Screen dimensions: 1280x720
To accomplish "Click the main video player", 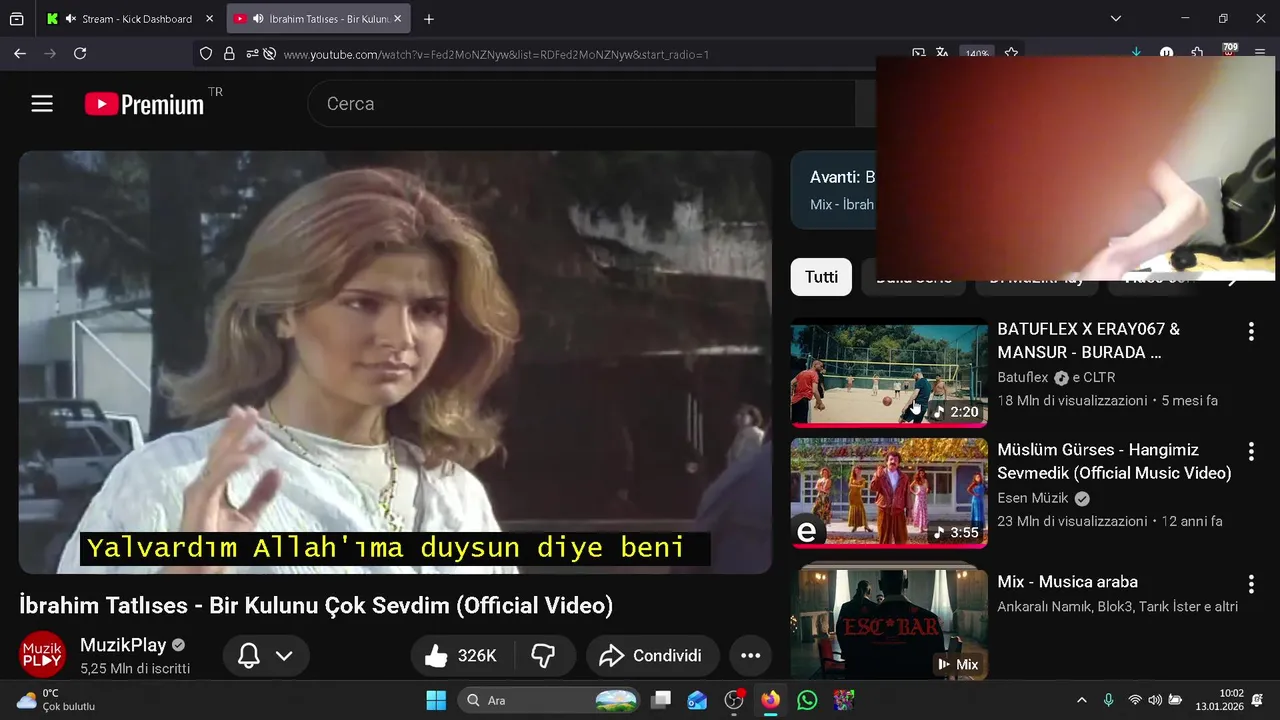I will (395, 362).
